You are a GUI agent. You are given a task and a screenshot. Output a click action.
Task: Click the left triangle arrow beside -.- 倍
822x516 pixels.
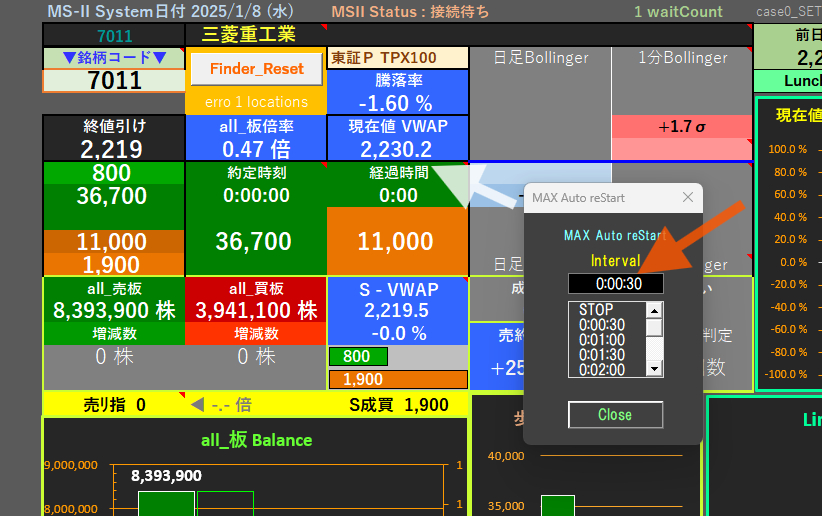click(197, 405)
